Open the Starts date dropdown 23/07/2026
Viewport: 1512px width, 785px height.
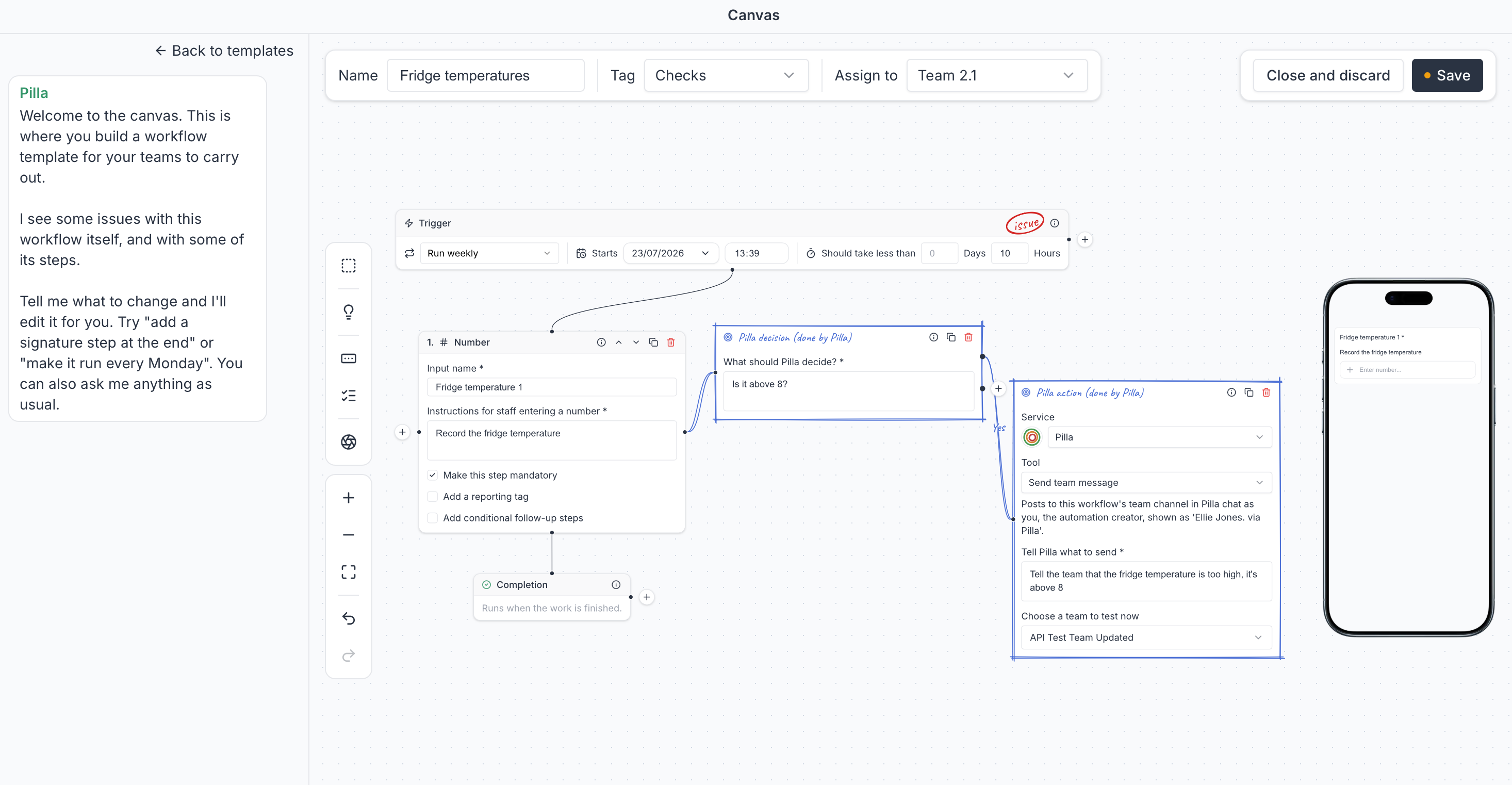pyautogui.click(x=670, y=253)
